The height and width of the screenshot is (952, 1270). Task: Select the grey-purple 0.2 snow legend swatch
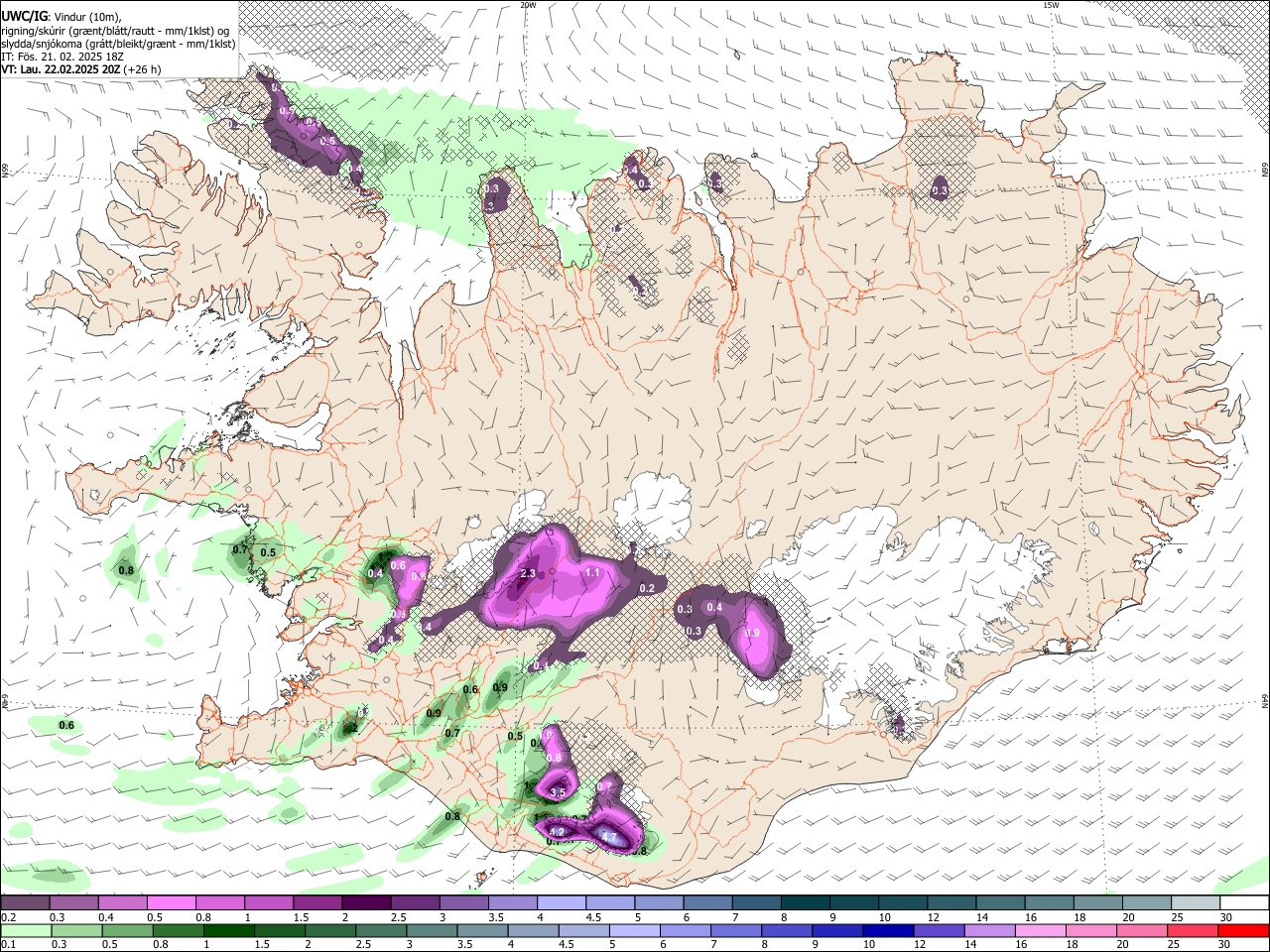[x=25, y=903]
